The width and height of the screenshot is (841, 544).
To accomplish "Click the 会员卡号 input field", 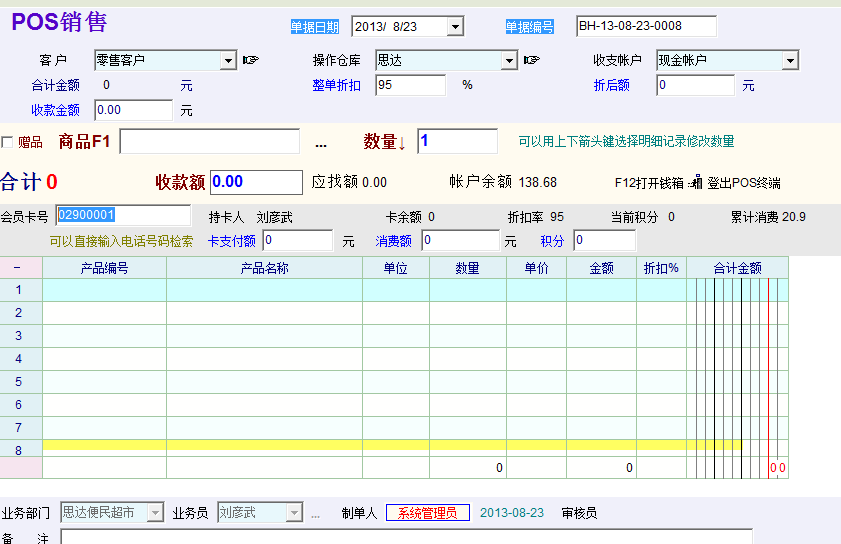I will [122, 215].
